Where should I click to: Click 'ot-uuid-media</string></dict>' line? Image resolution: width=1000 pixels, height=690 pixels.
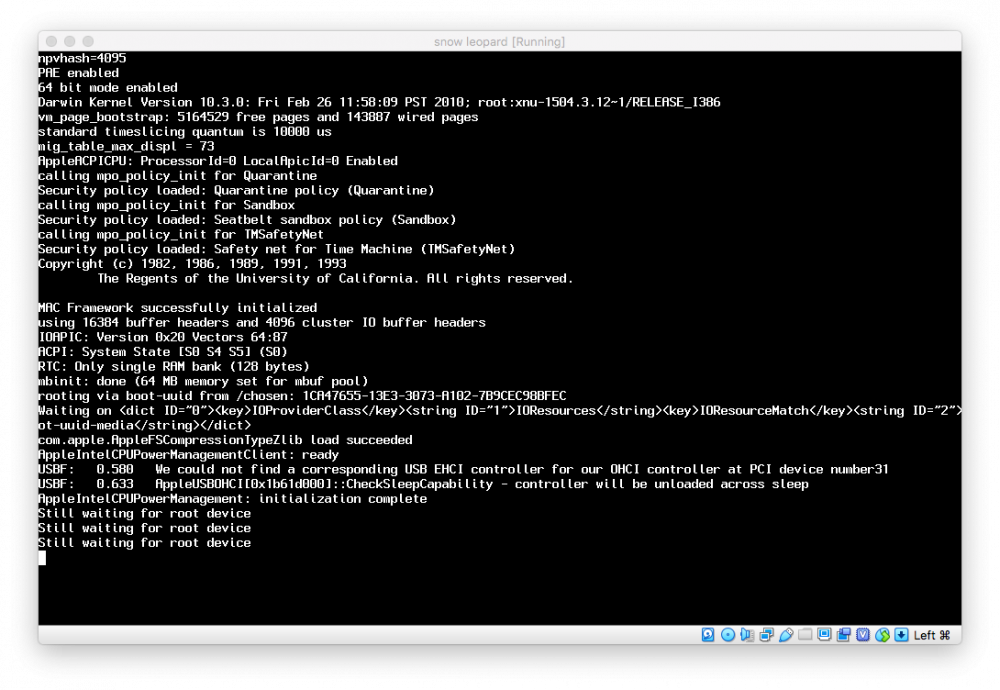pyautogui.click(x=145, y=425)
